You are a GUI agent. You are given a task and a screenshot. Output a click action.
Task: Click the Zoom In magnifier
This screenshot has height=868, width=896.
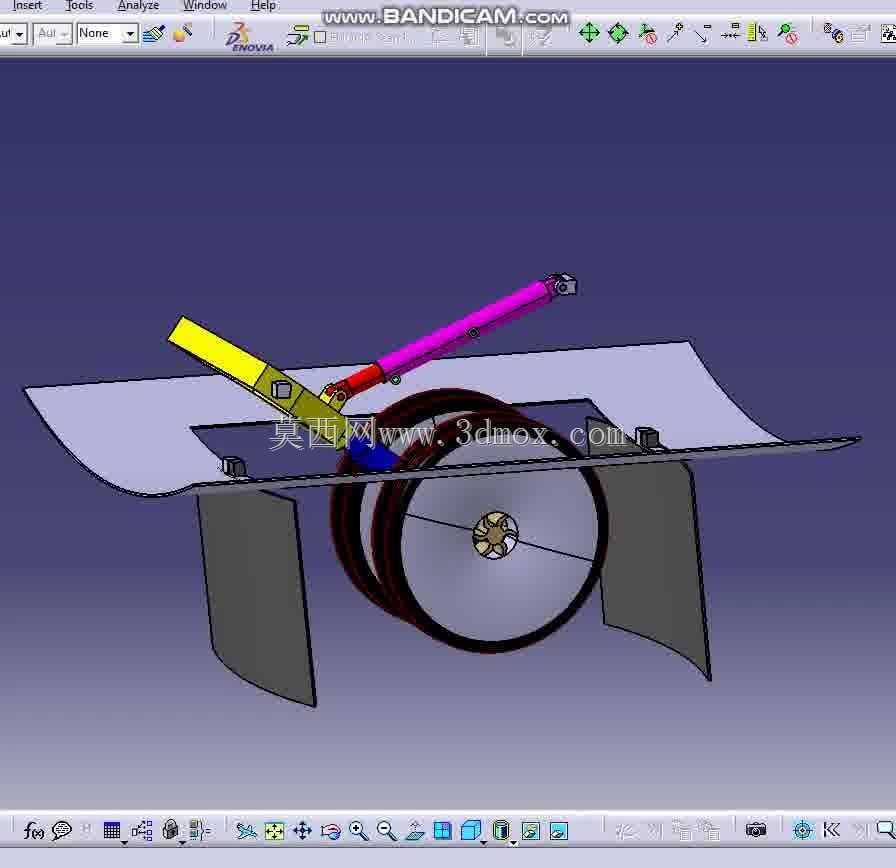point(358,830)
